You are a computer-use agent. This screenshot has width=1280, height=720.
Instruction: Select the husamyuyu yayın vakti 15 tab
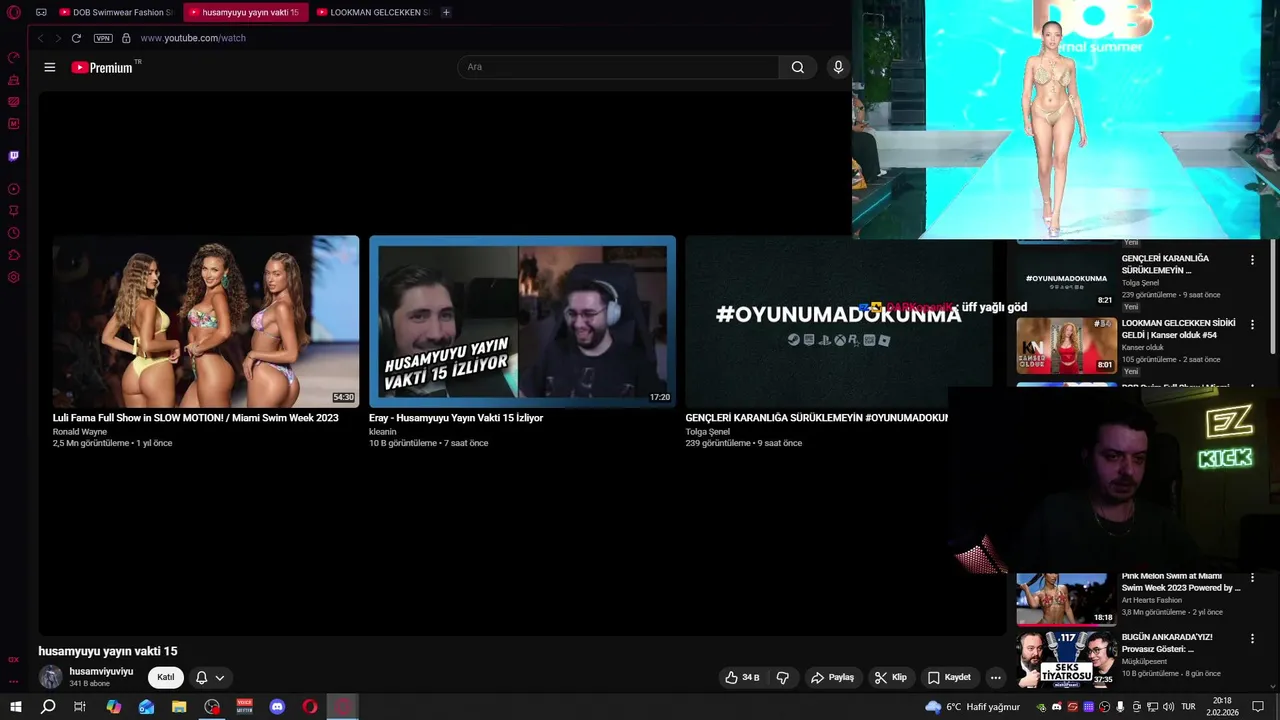tap(245, 12)
